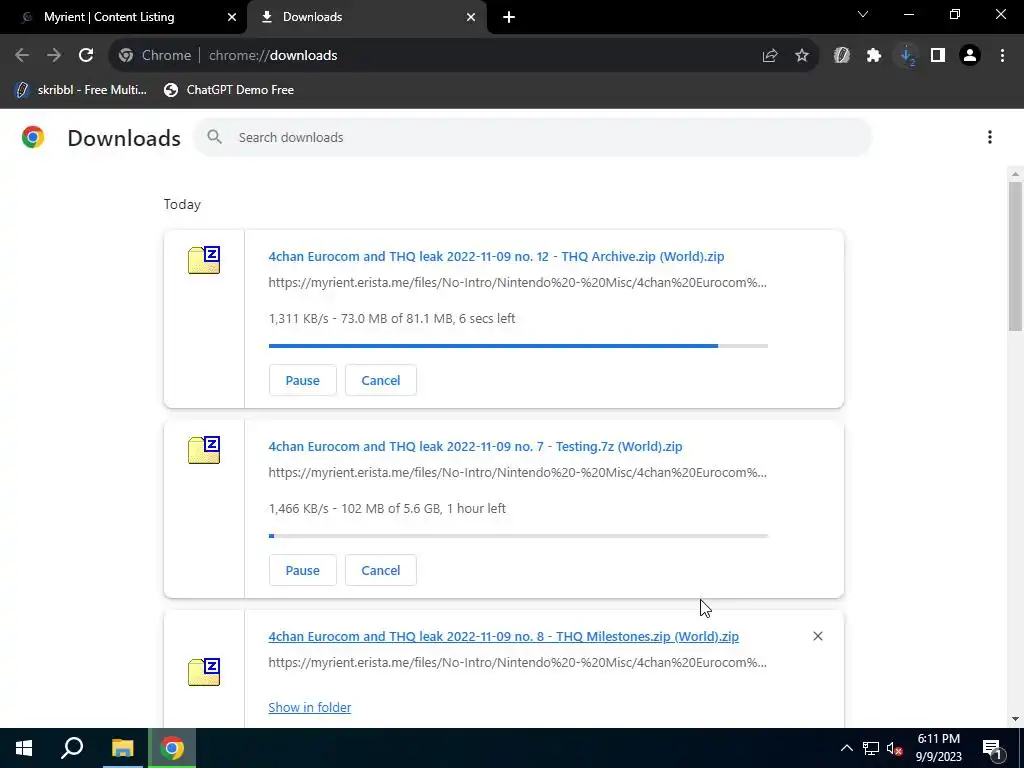Open the notification center icon
Viewport: 1024px width, 768px height.
point(991,749)
